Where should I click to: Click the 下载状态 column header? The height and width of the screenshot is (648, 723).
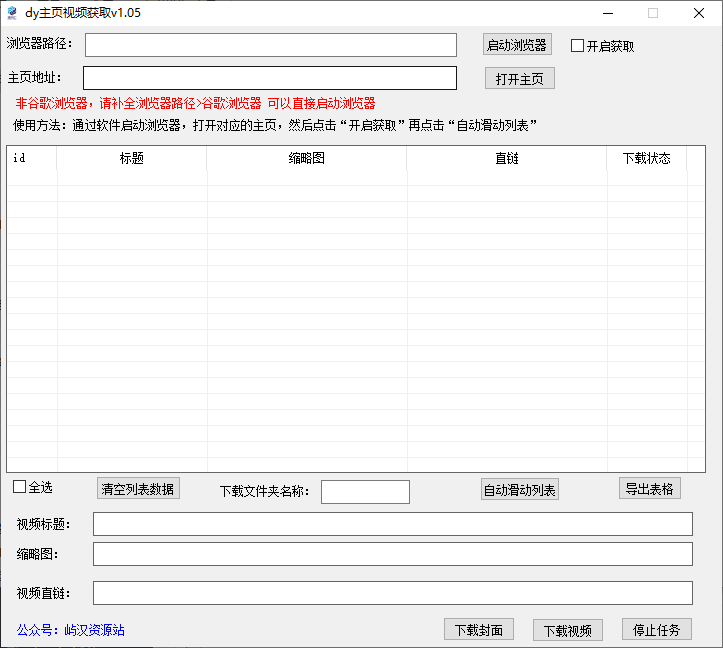click(x=646, y=158)
